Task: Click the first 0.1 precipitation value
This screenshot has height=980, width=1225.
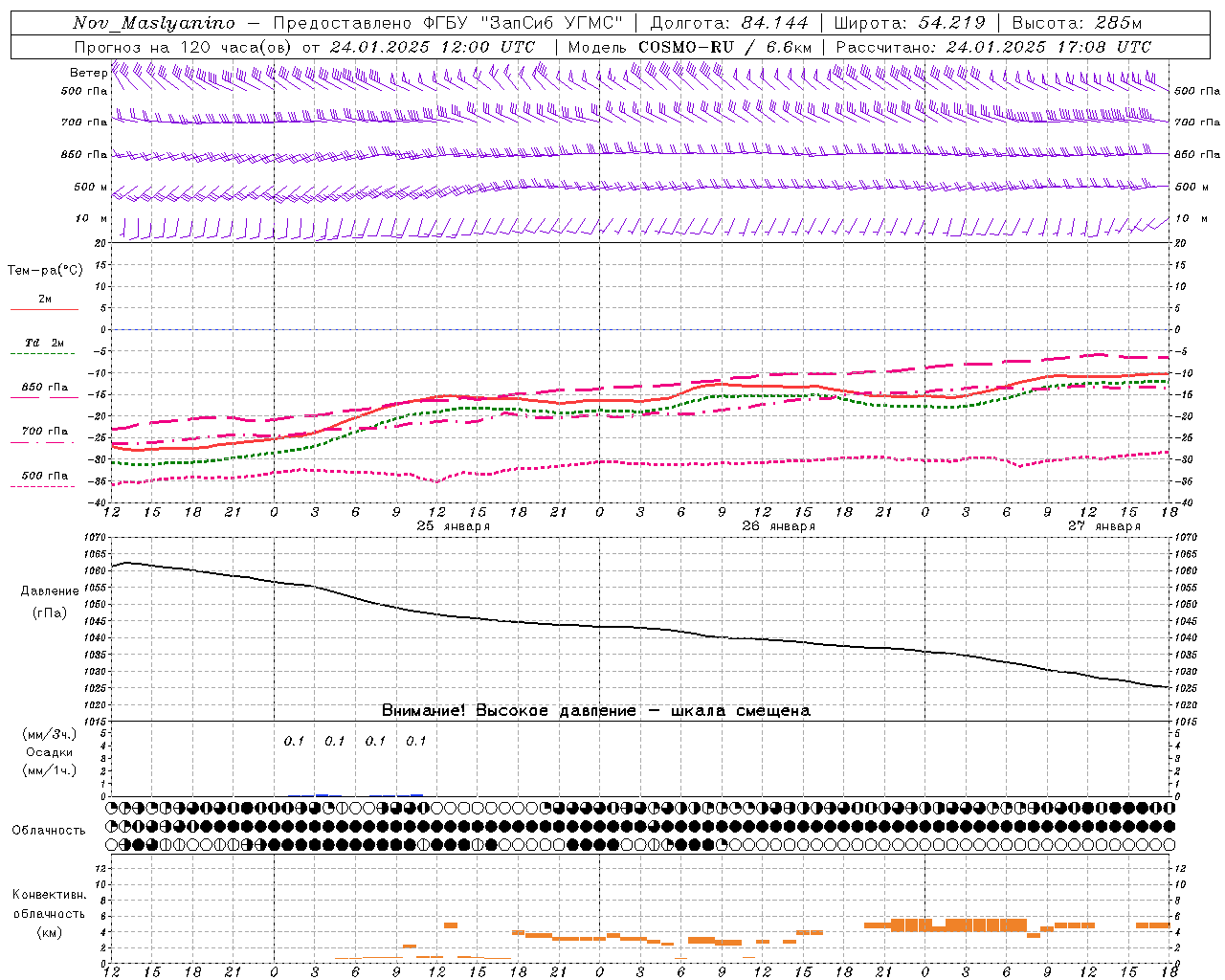Action: [294, 741]
